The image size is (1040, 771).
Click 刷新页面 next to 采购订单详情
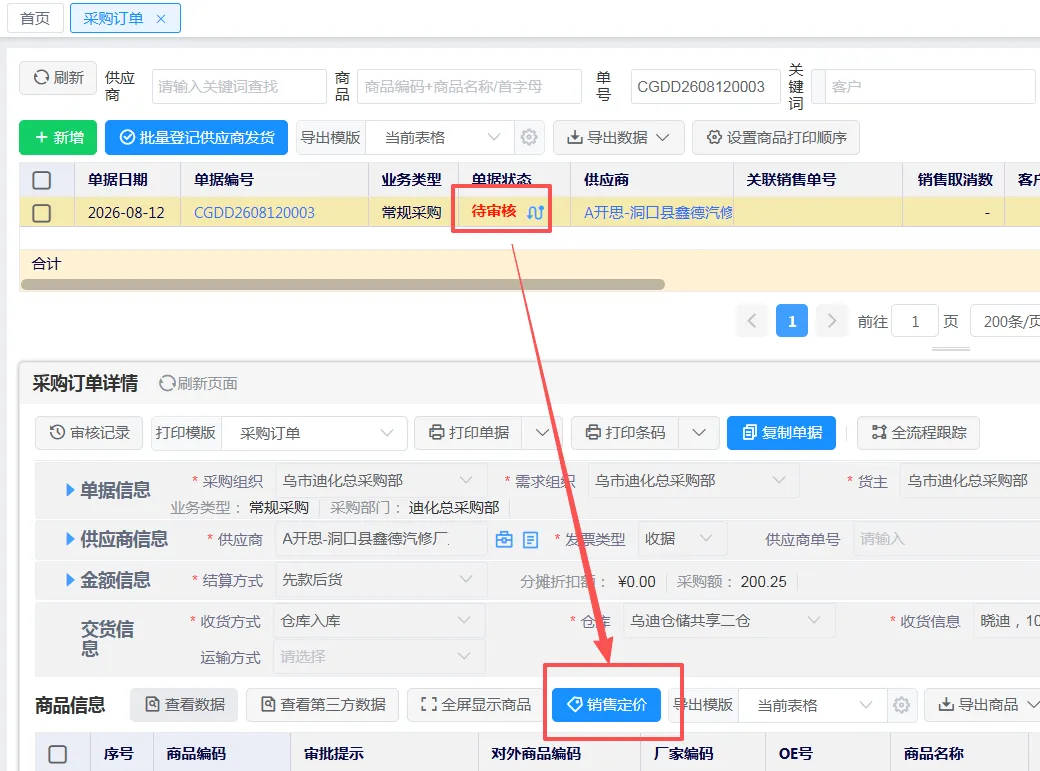coord(198,384)
